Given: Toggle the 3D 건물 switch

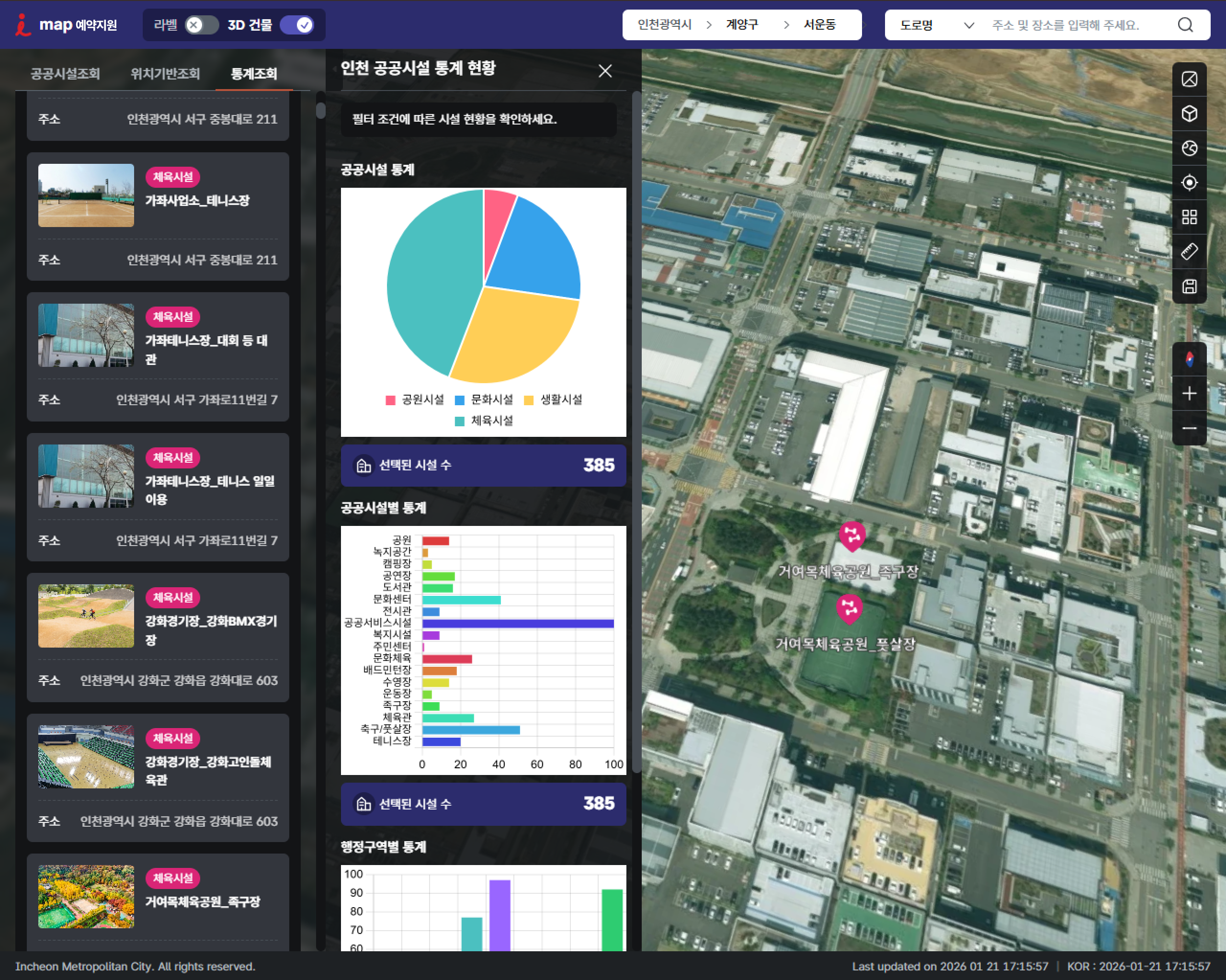Looking at the screenshot, I should [x=297, y=25].
